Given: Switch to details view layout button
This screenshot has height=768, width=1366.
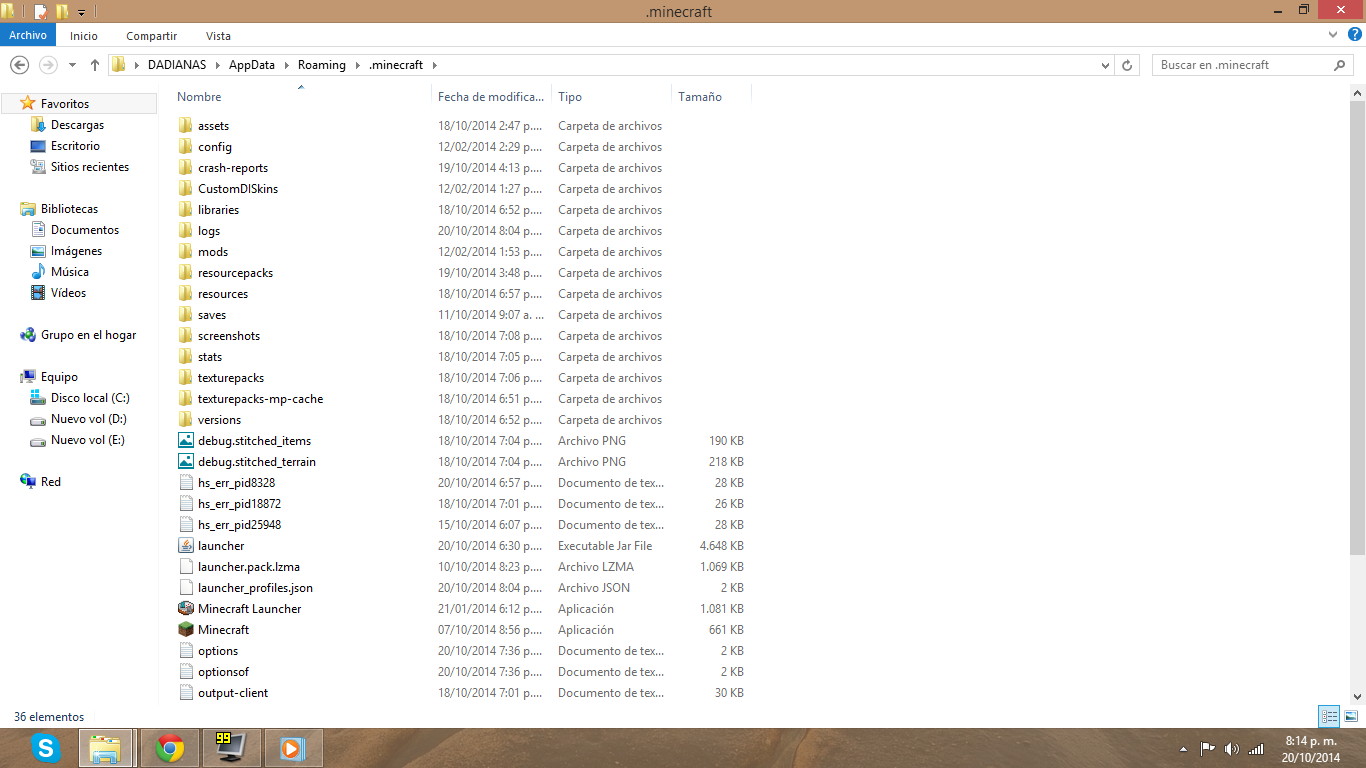Looking at the screenshot, I should (1329, 716).
